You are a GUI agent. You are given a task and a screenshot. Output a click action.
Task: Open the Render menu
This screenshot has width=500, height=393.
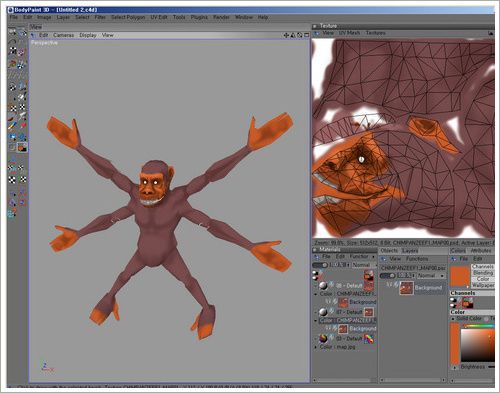coord(221,17)
